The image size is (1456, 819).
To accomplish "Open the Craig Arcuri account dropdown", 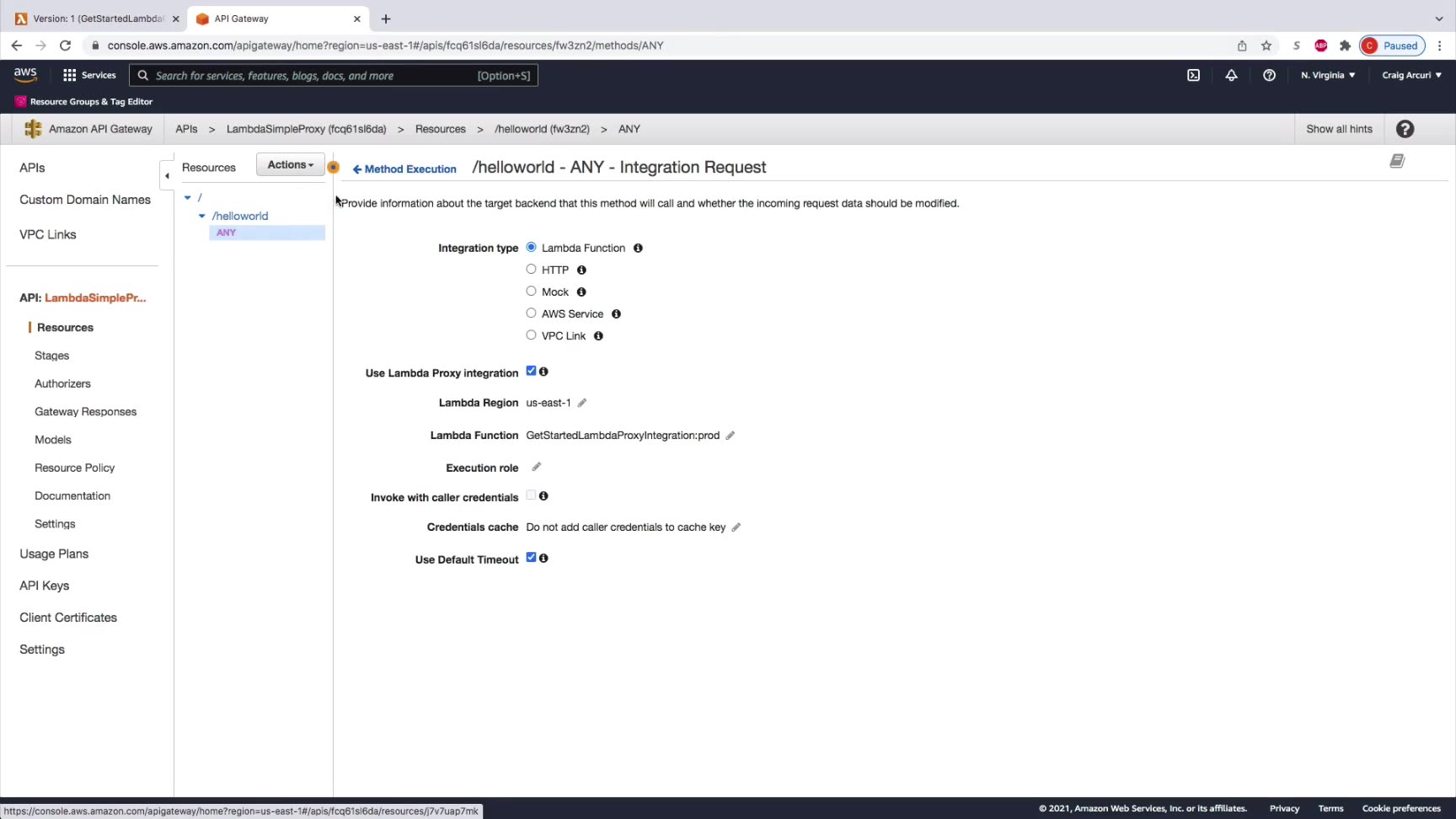I will tap(1412, 75).
